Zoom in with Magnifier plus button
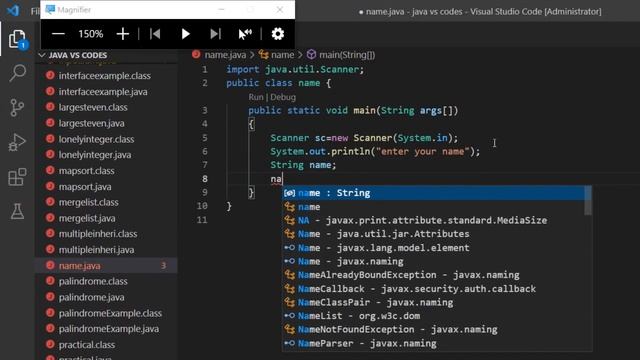This screenshot has width=640, height=360. click(122, 34)
